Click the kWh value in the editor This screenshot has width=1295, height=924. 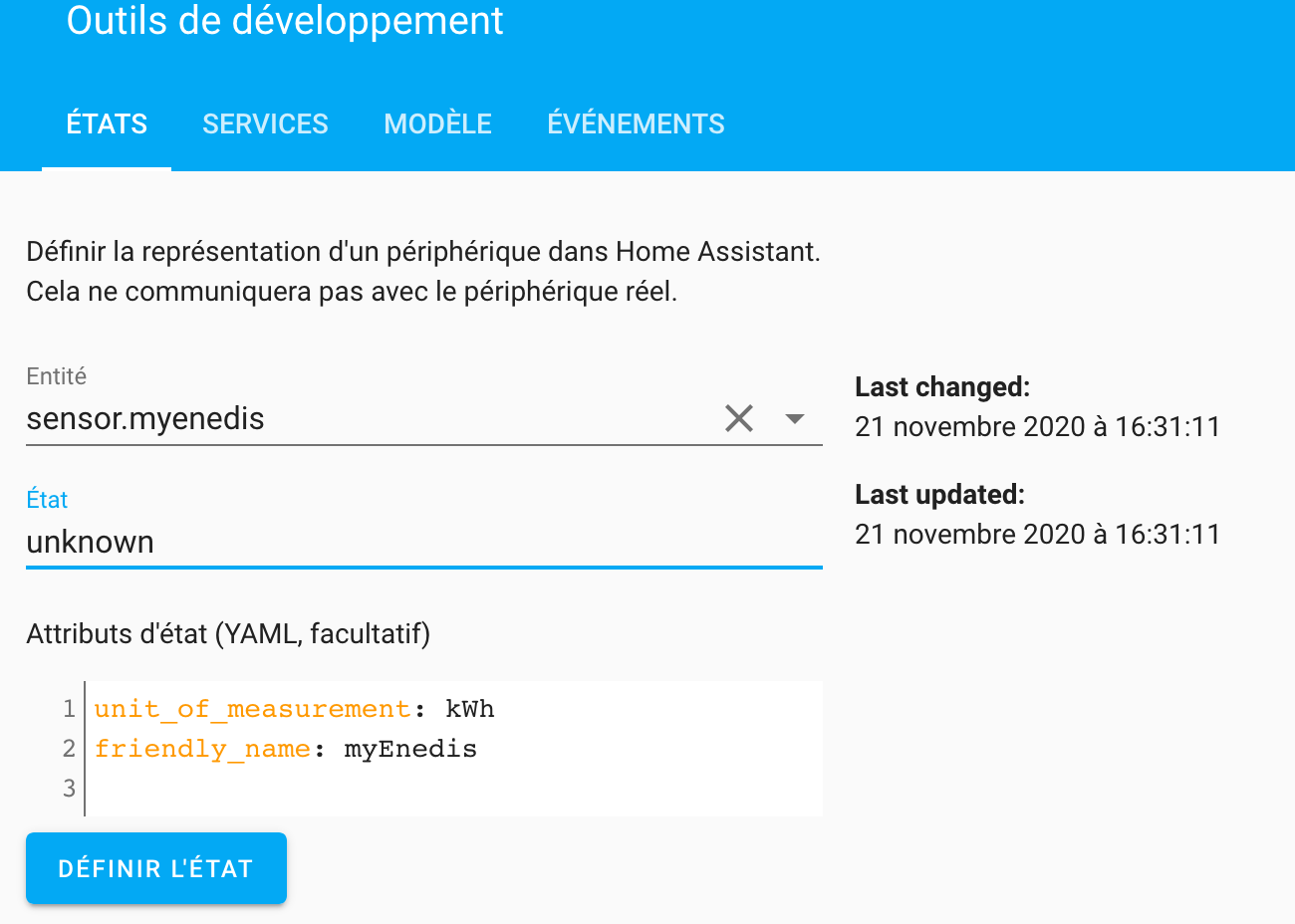point(469,709)
